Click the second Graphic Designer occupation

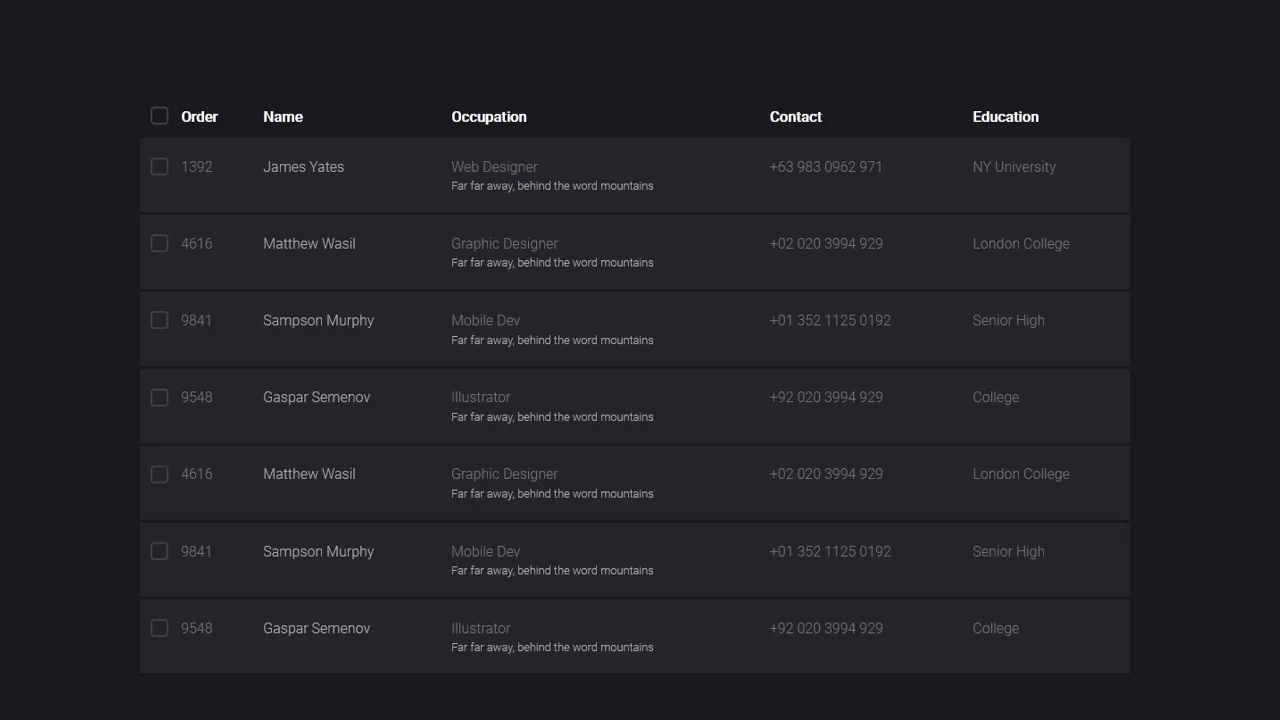[x=505, y=475]
